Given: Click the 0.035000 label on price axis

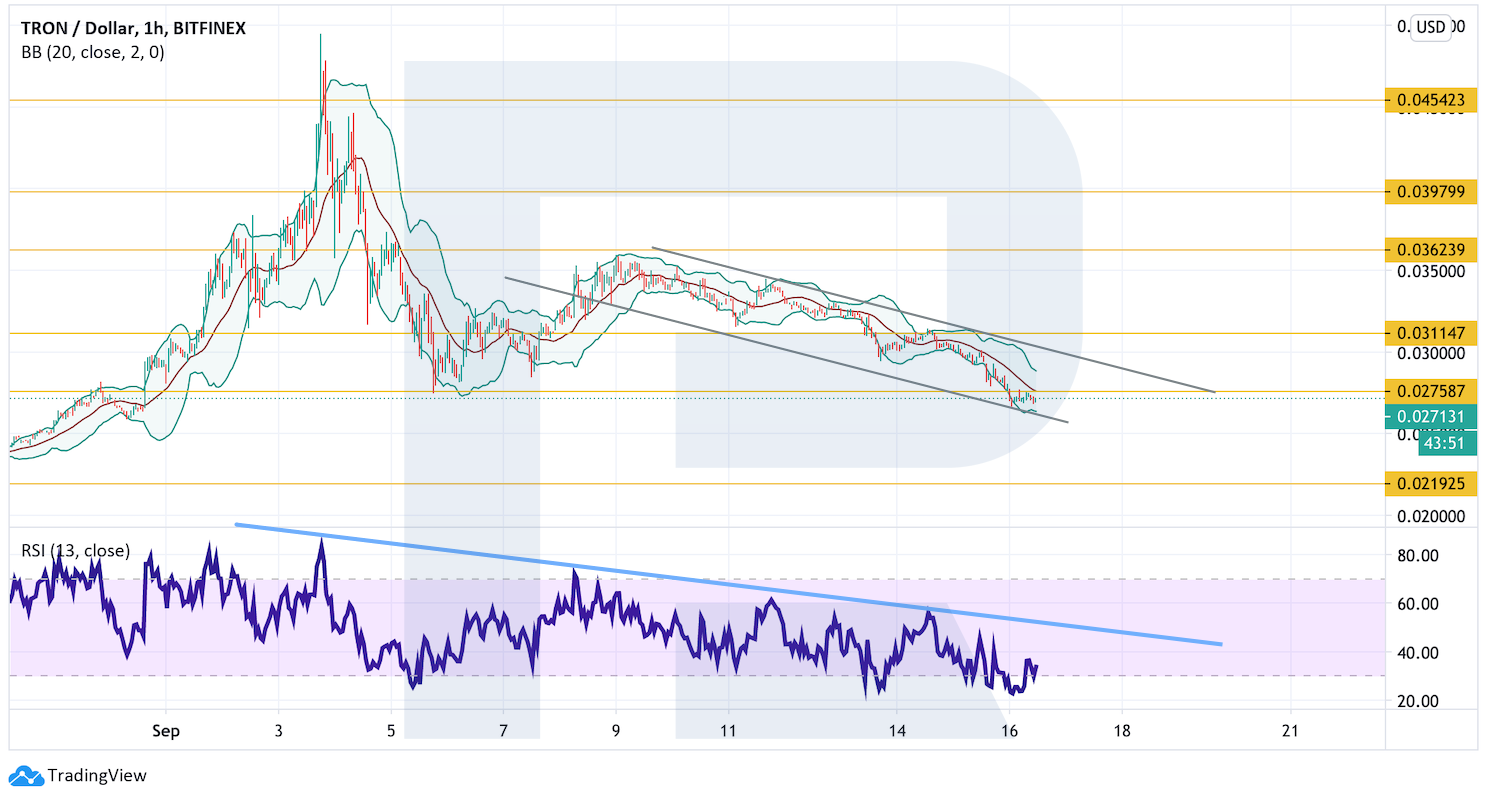Looking at the screenshot, I should [1432, 271].
